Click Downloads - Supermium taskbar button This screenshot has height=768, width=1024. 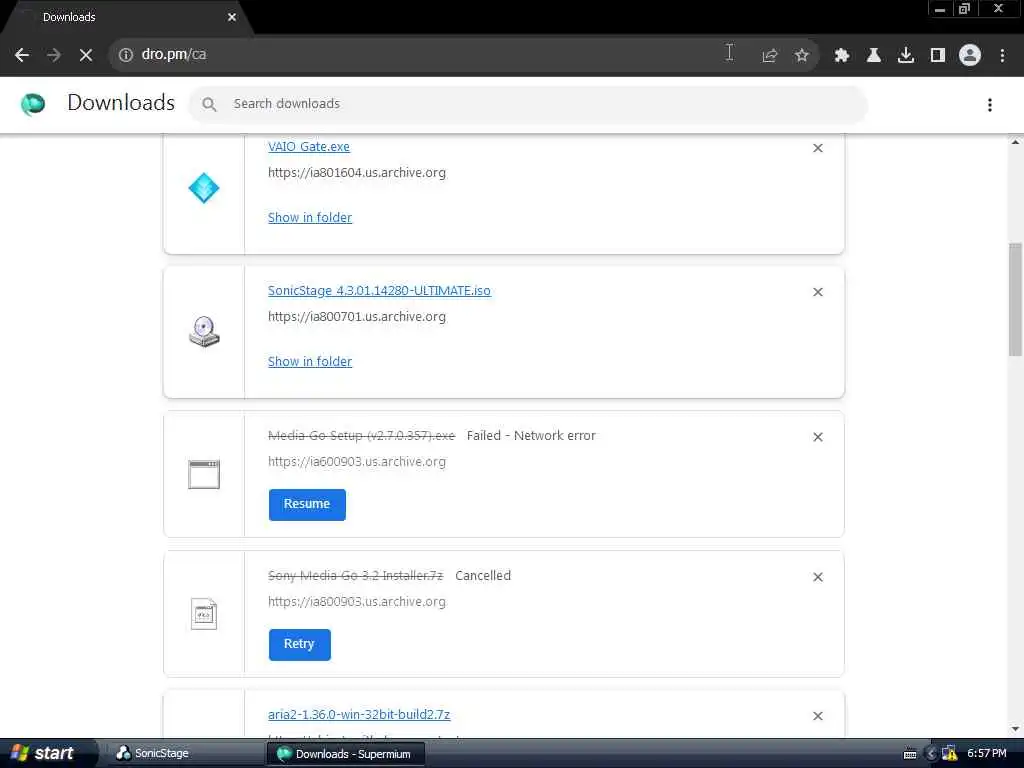346,754
